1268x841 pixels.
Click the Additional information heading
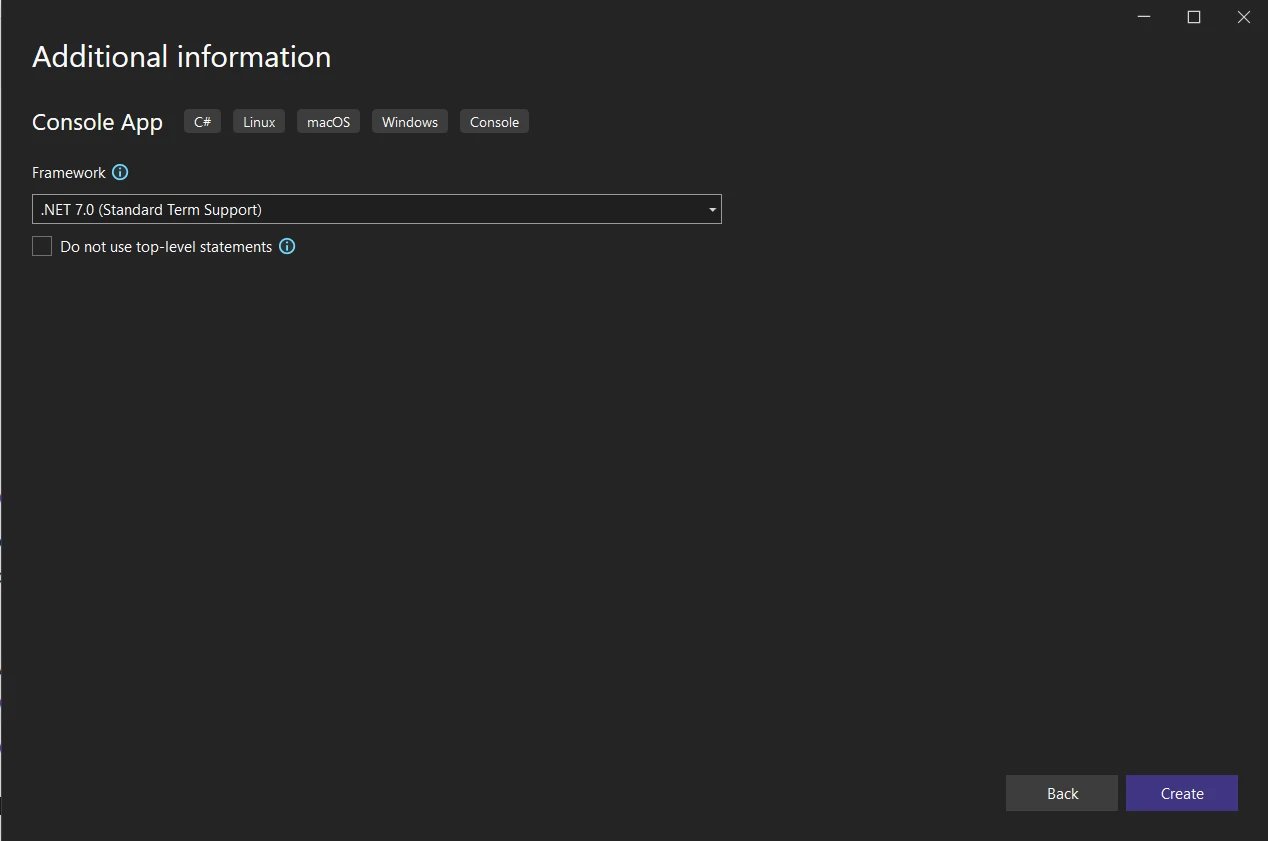181,57
